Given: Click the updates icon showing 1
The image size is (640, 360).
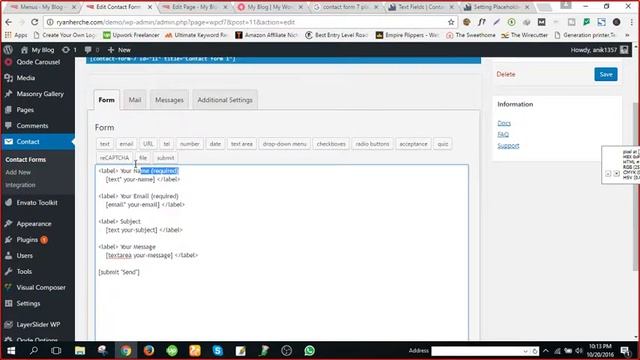Looking at the screenshot, I should (x=69, y=50).
